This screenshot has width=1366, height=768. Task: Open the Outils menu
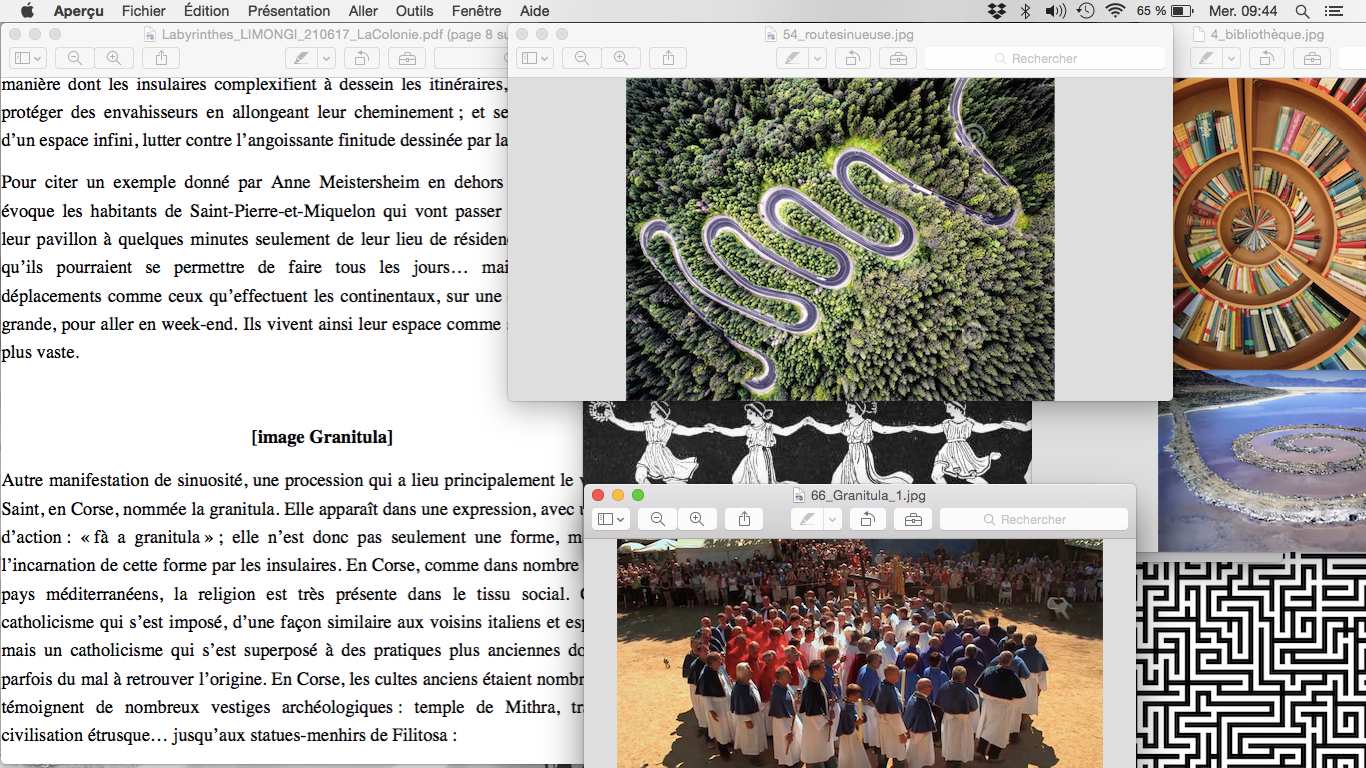(x=414, y=11)
